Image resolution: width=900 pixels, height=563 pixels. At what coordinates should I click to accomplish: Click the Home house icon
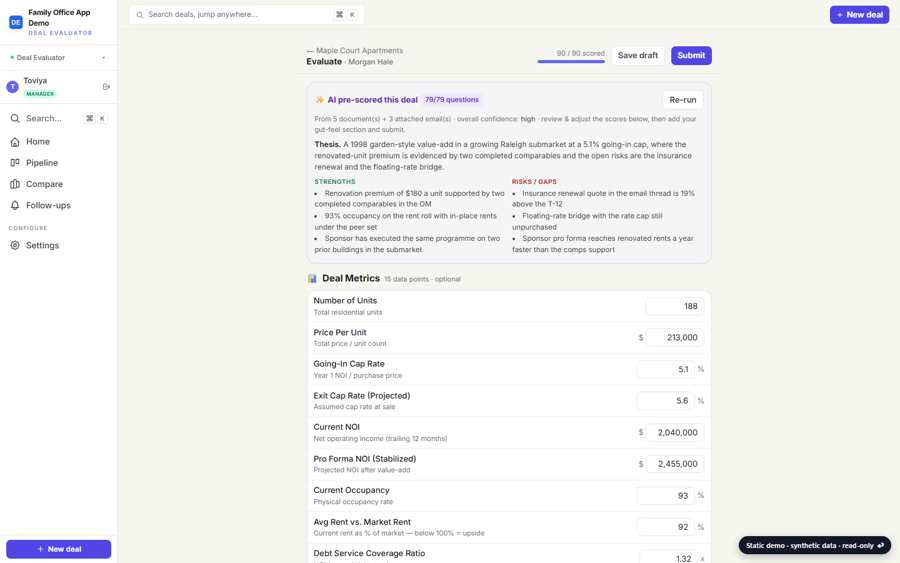point(15,142)
